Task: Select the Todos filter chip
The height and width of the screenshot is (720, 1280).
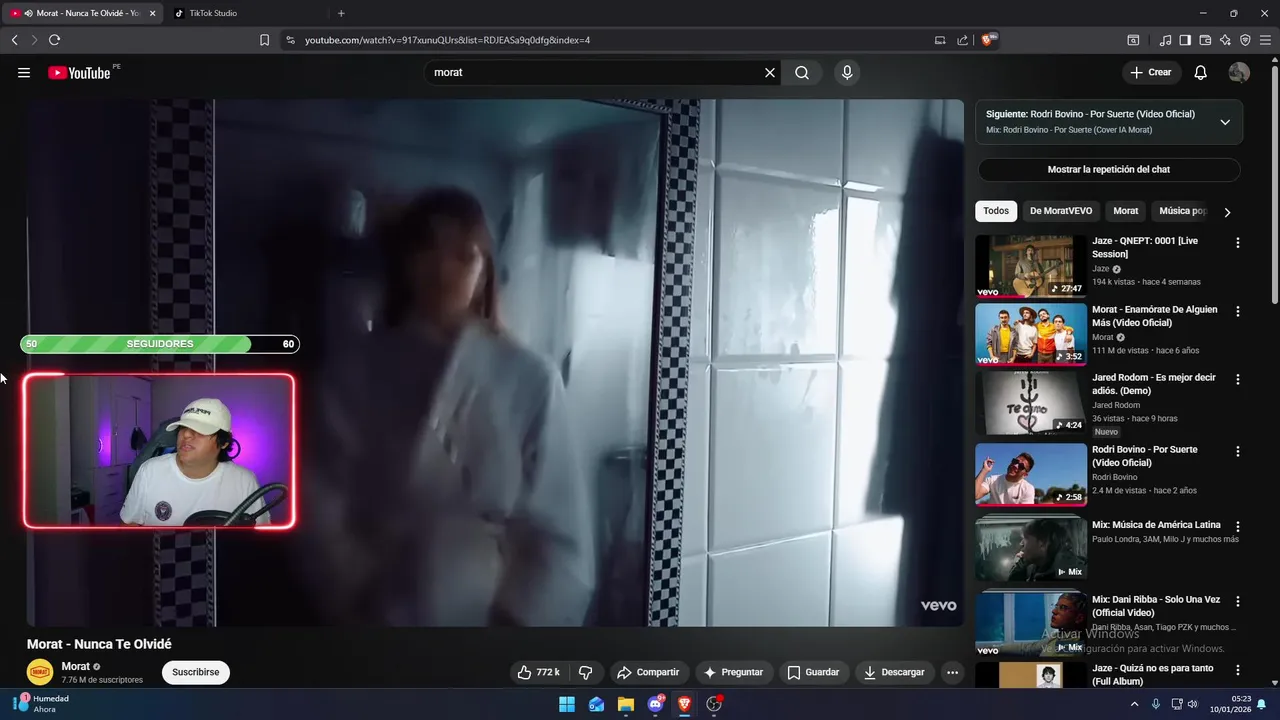Action: pos(996,211)
